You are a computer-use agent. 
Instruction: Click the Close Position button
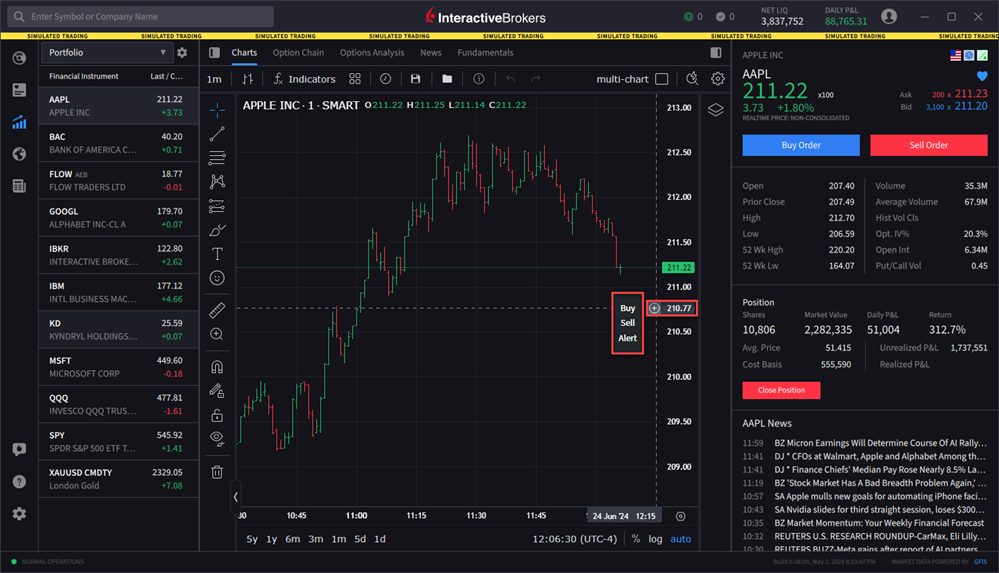pos(781,390)
